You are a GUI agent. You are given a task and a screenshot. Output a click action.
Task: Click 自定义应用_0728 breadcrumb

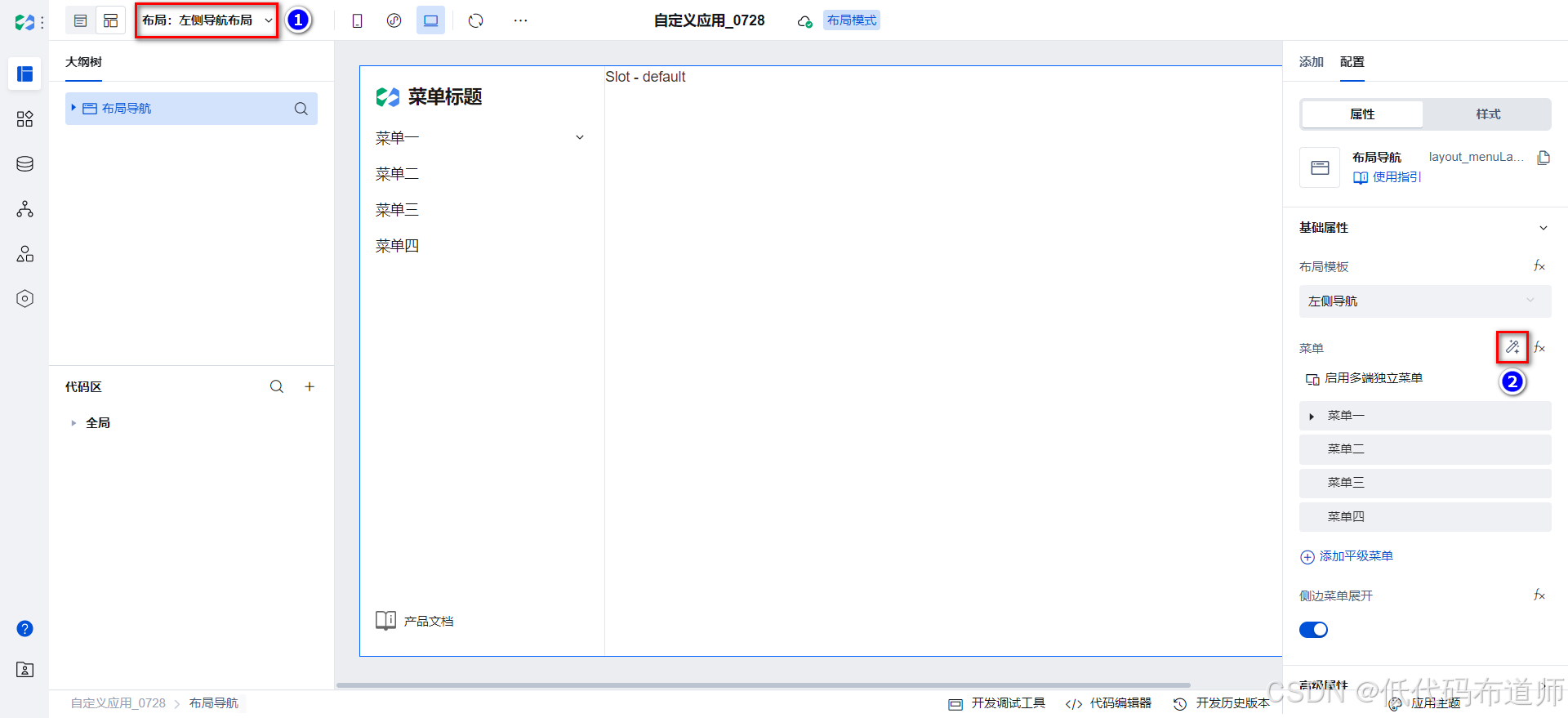point(118,703)
